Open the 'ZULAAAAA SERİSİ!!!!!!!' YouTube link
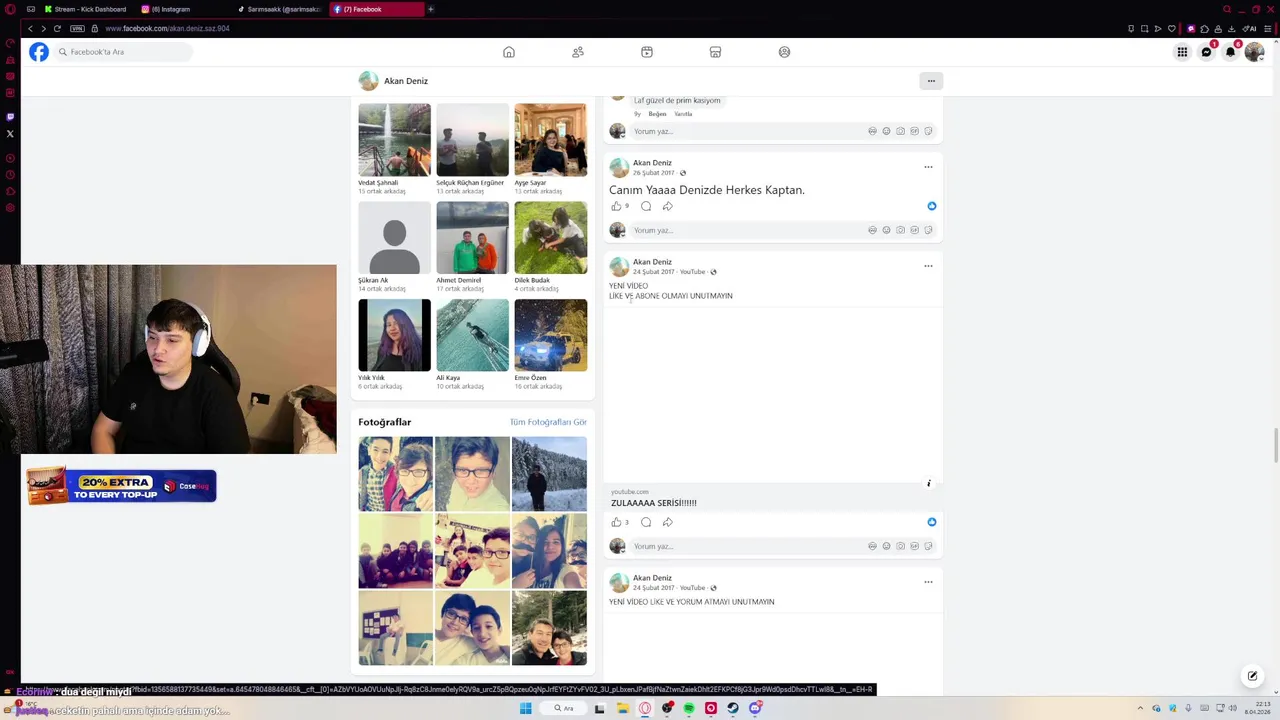1280x720 pixels. [654, 503]
